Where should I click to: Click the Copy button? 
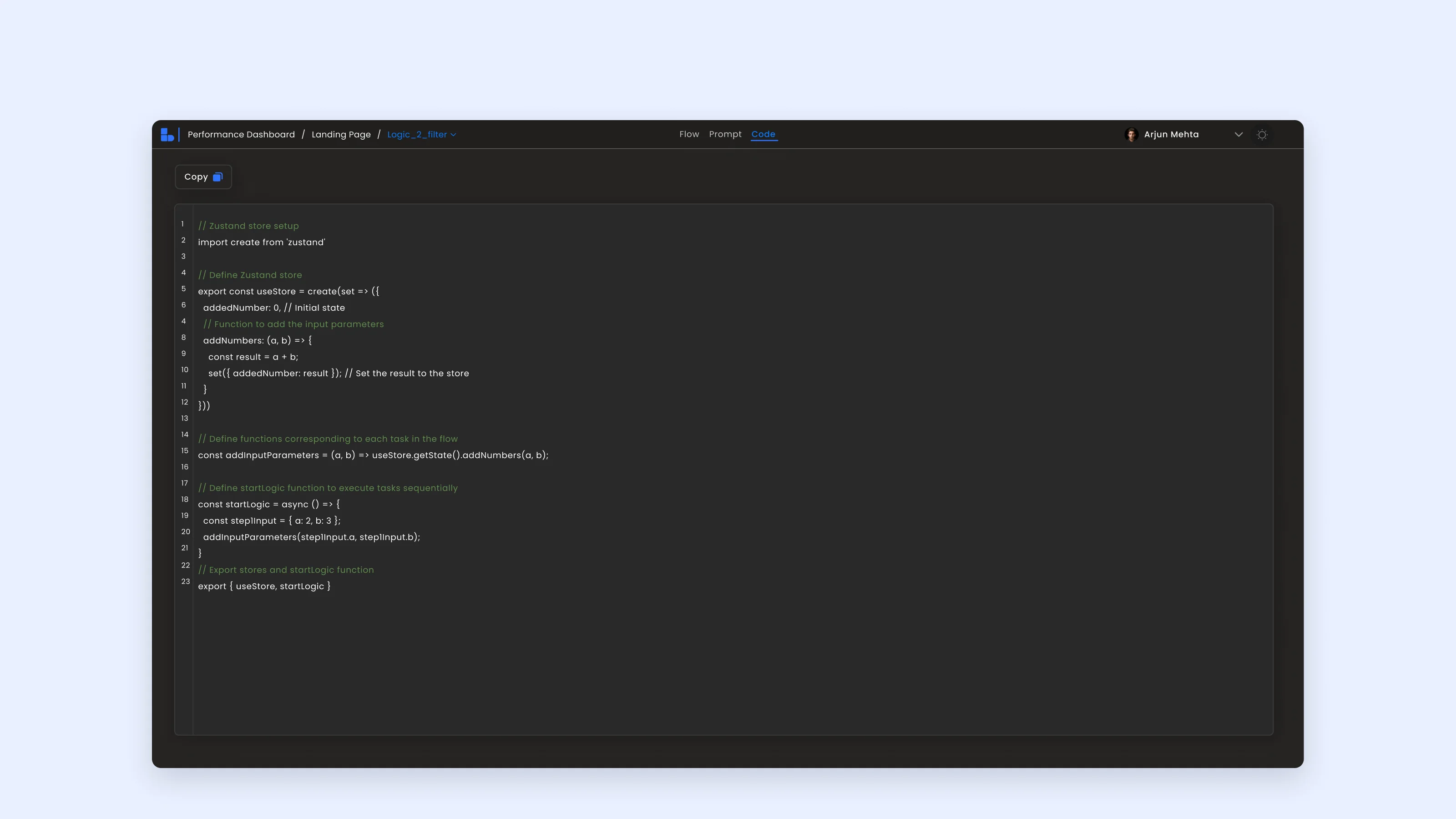(203, 177)
